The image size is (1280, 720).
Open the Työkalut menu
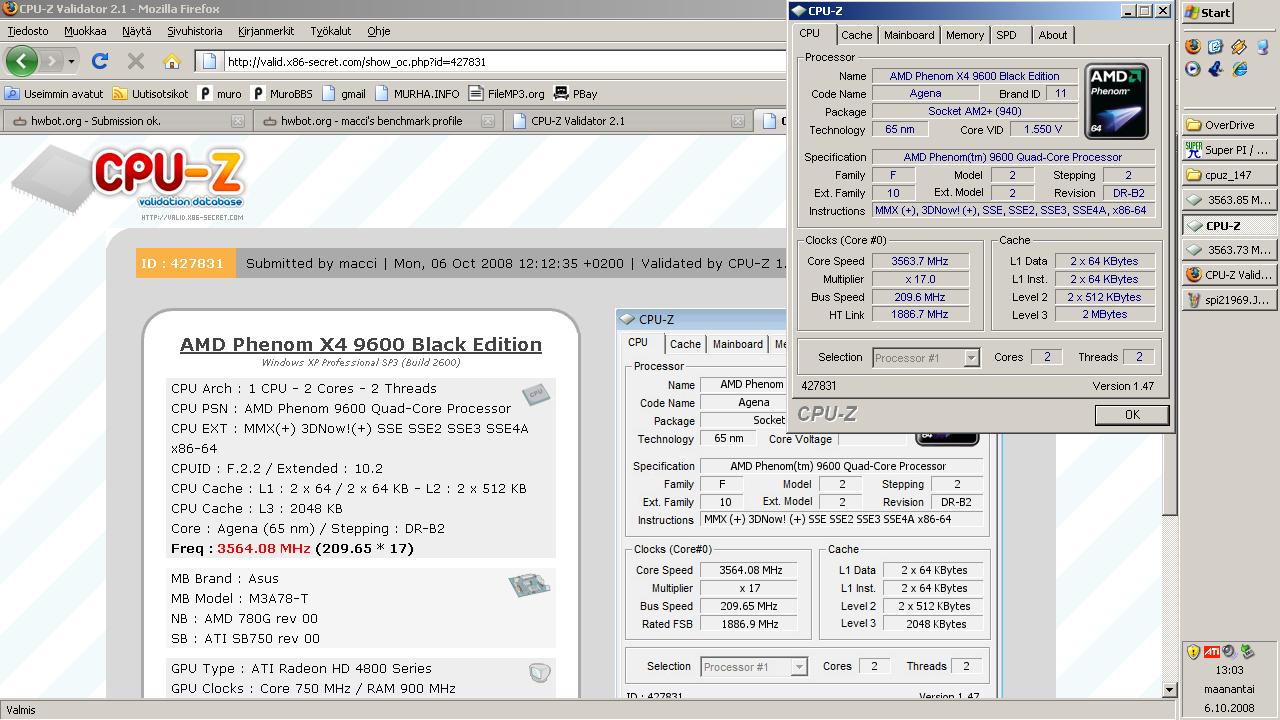[330, 31]
